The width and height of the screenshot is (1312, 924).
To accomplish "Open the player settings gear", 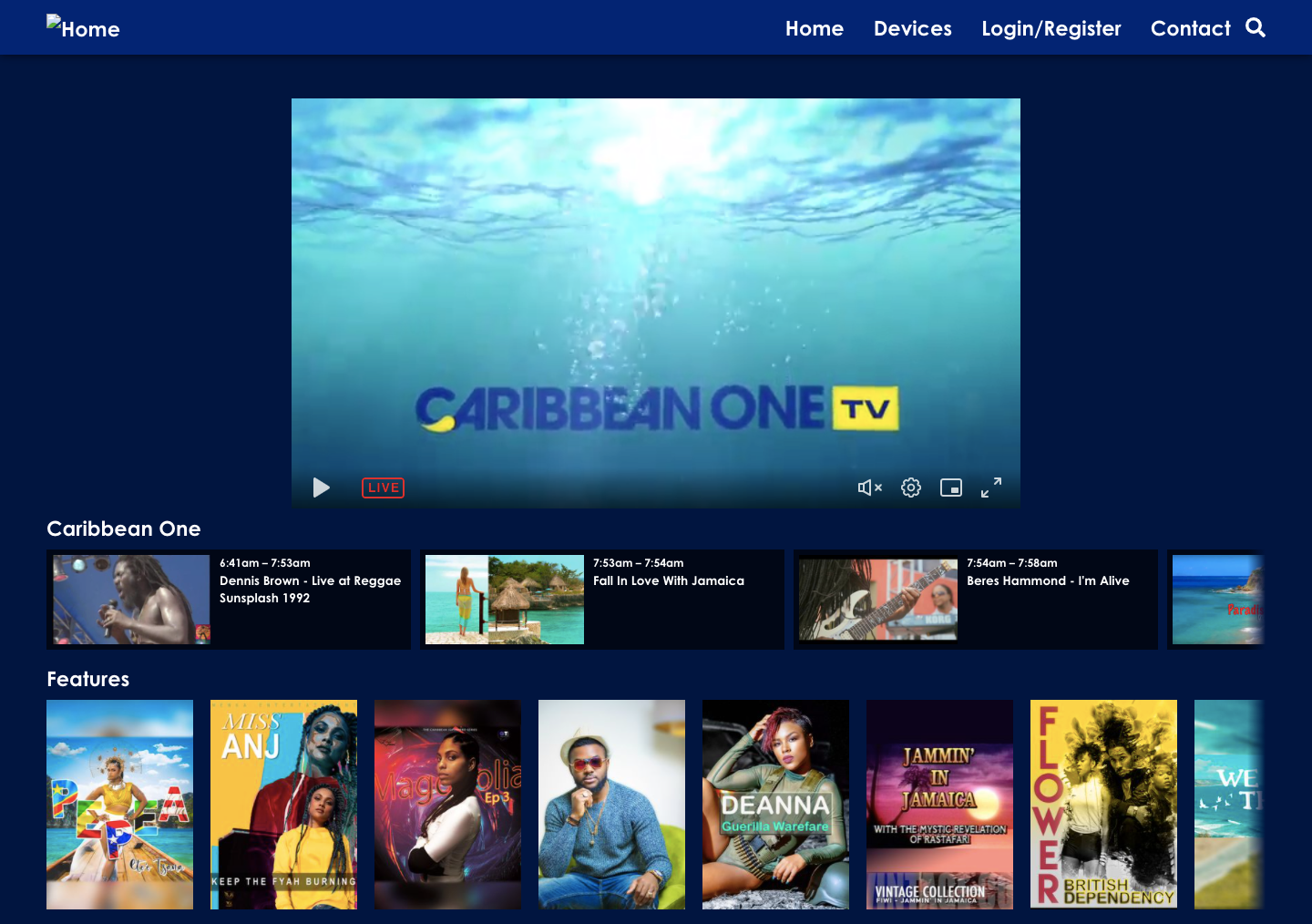I will click(x=911, y=488).
